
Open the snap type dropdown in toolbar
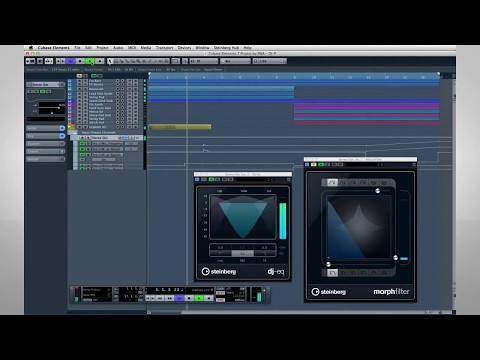204,61
